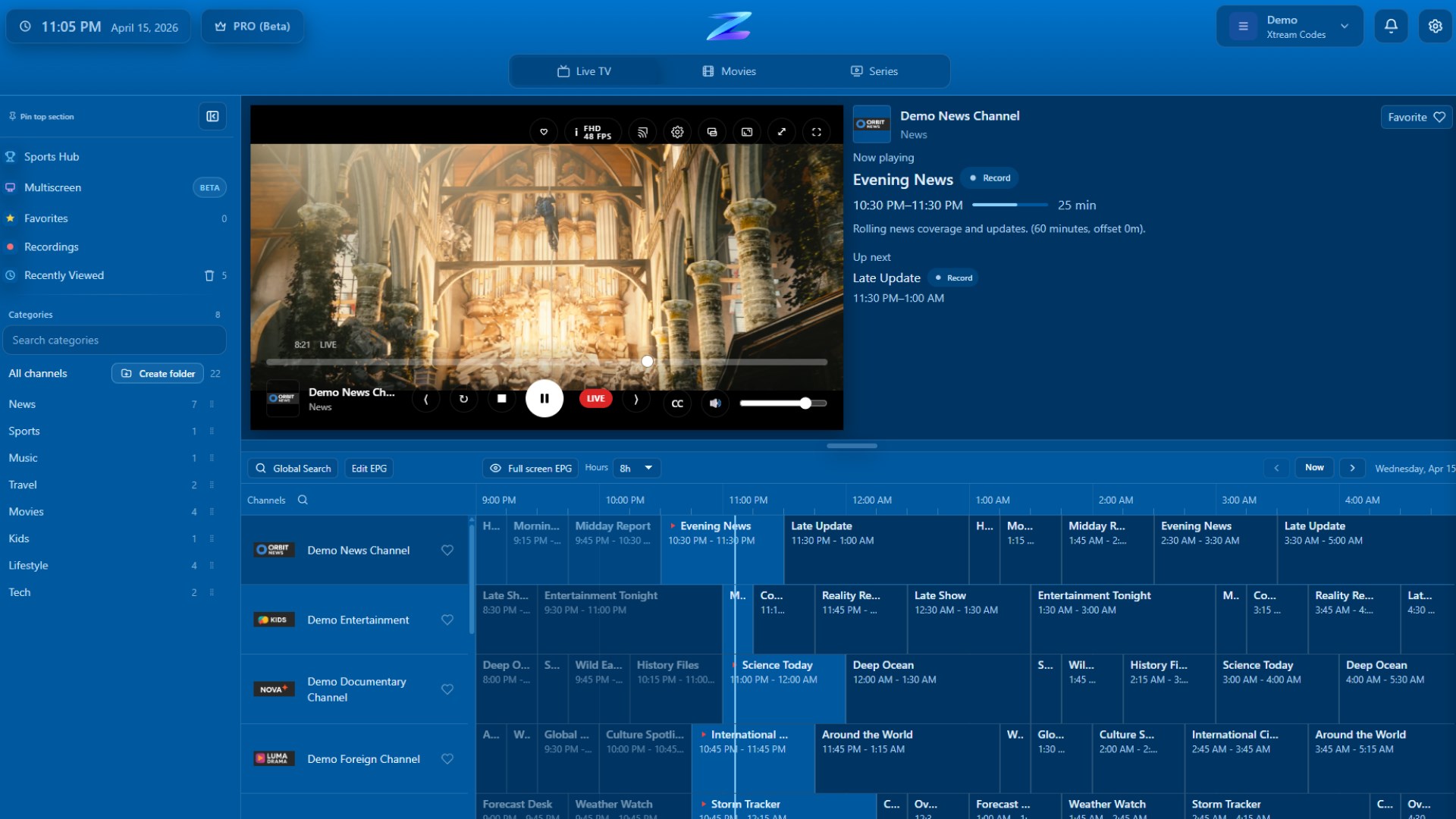The image size is (1456, 819).
Task: Cast the stream with the cast icon
Action: point(642,132)
